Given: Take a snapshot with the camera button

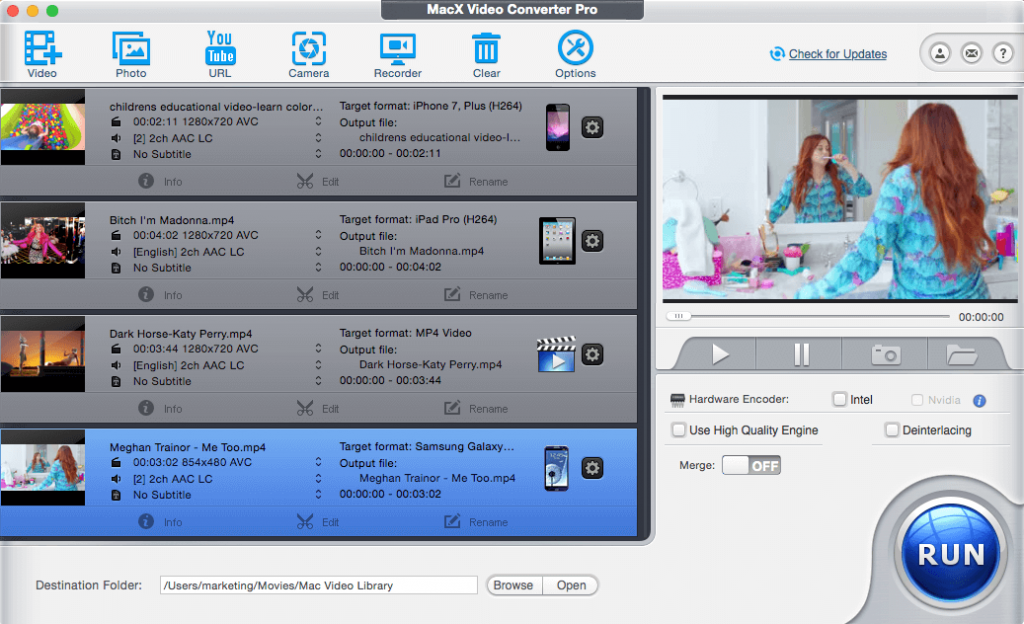Looking at the screenshot, I should 885,354.
